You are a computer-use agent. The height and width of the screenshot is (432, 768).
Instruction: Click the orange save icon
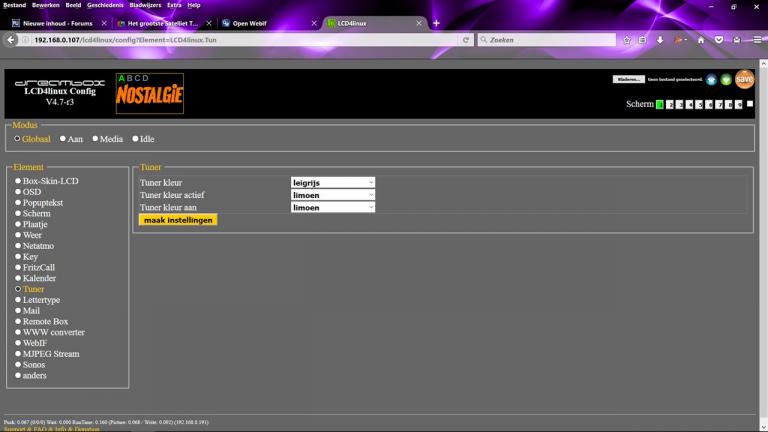[744, 80]
